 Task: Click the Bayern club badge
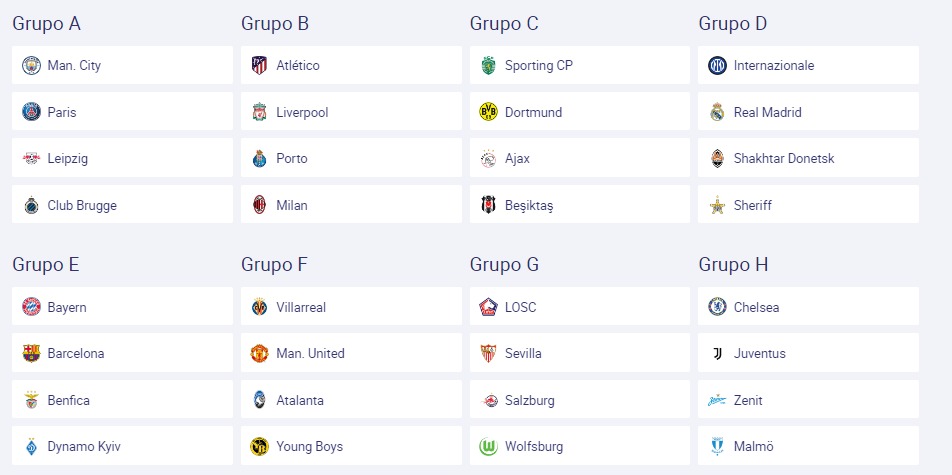(32, 307)
